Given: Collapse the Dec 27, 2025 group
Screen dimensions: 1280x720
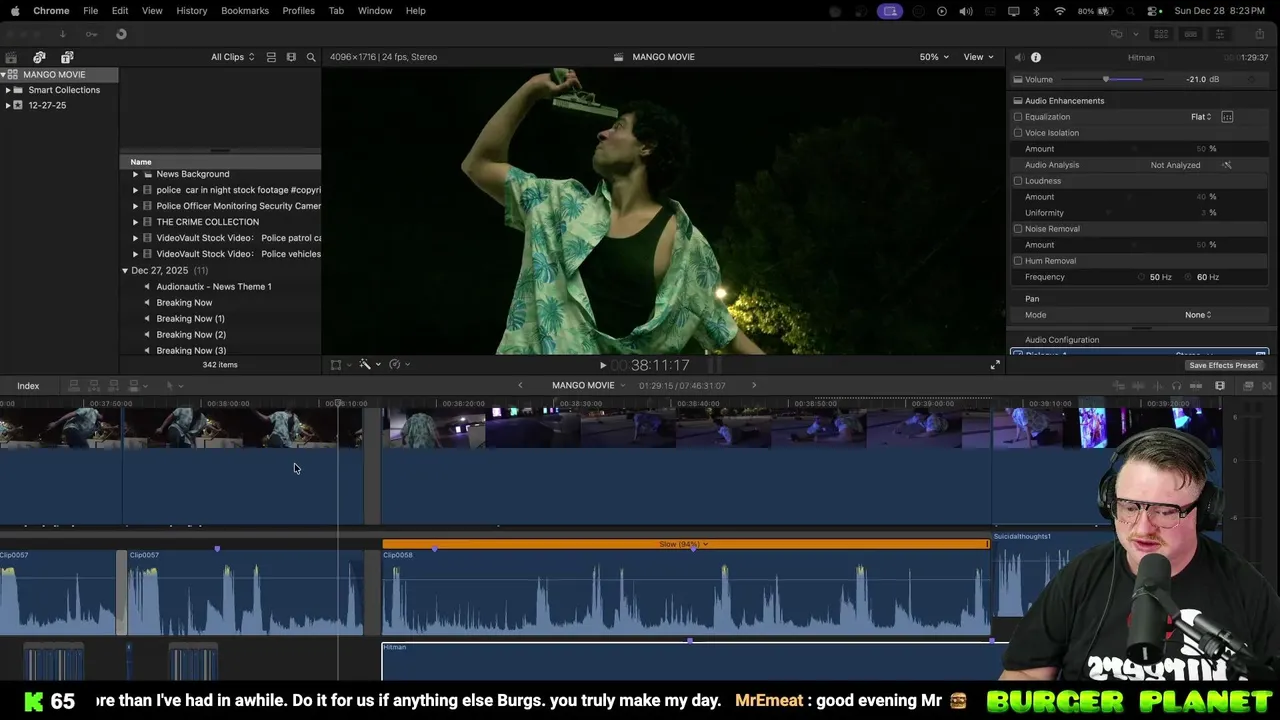Looking at the screenshot, I should click(x=125, y=271).
